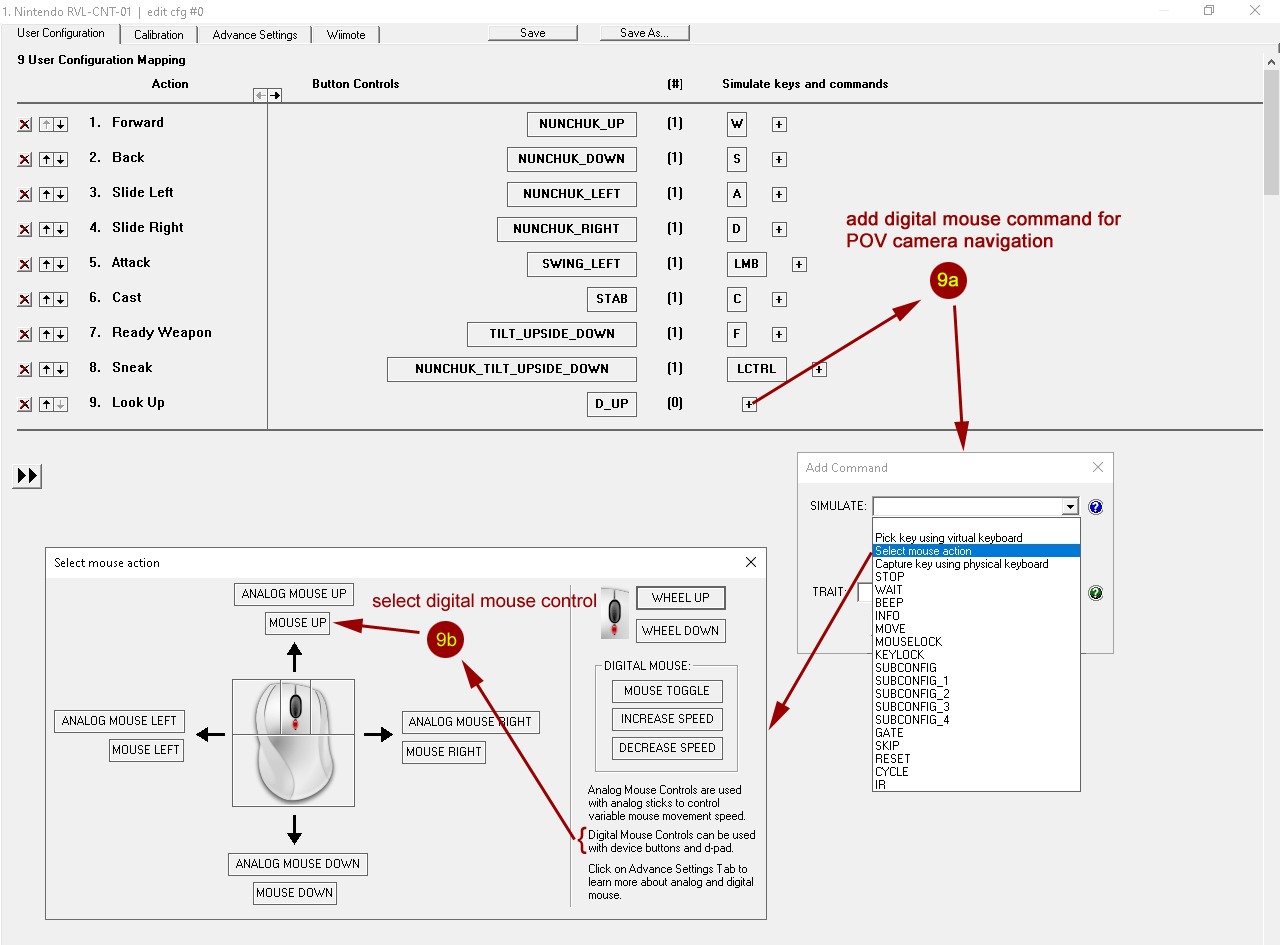
Task: Move the Cast action up
Action: pos(46,300)
